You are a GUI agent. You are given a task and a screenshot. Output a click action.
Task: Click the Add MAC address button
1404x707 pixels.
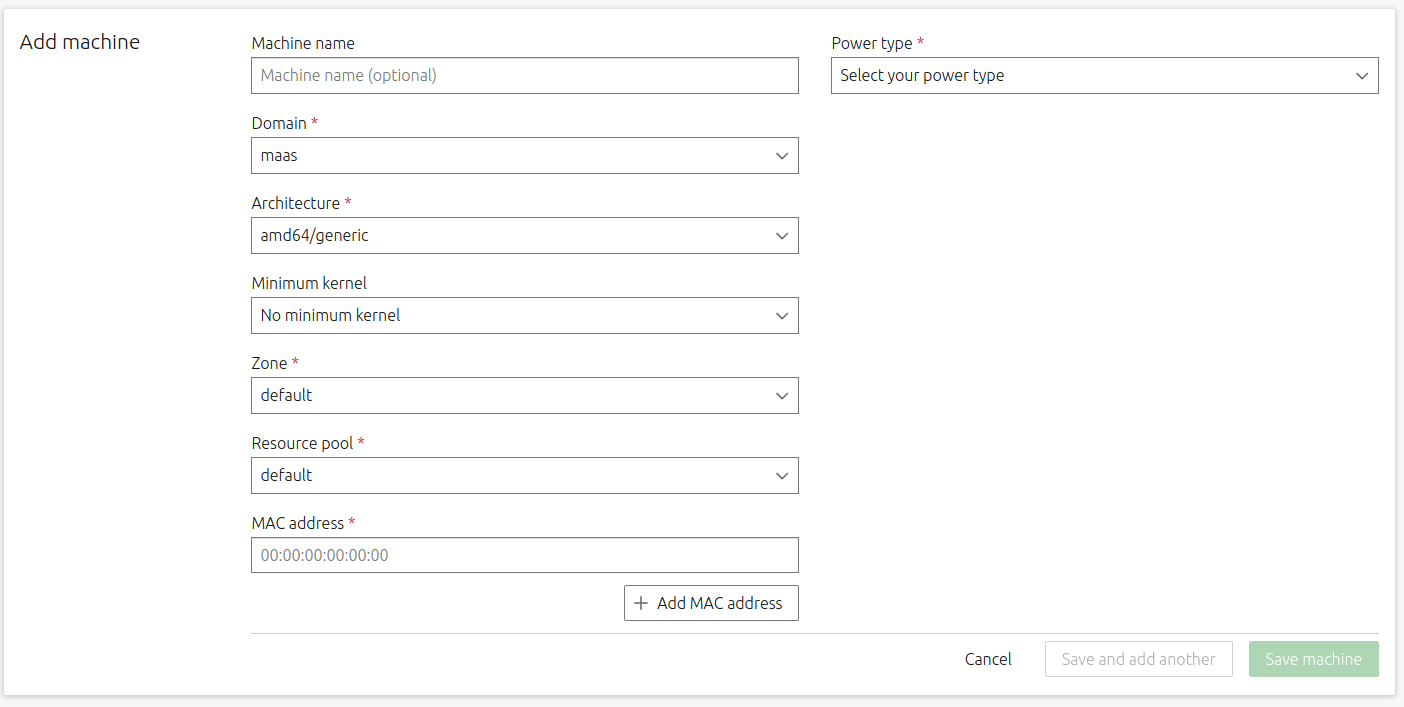[x=711, y=603]
